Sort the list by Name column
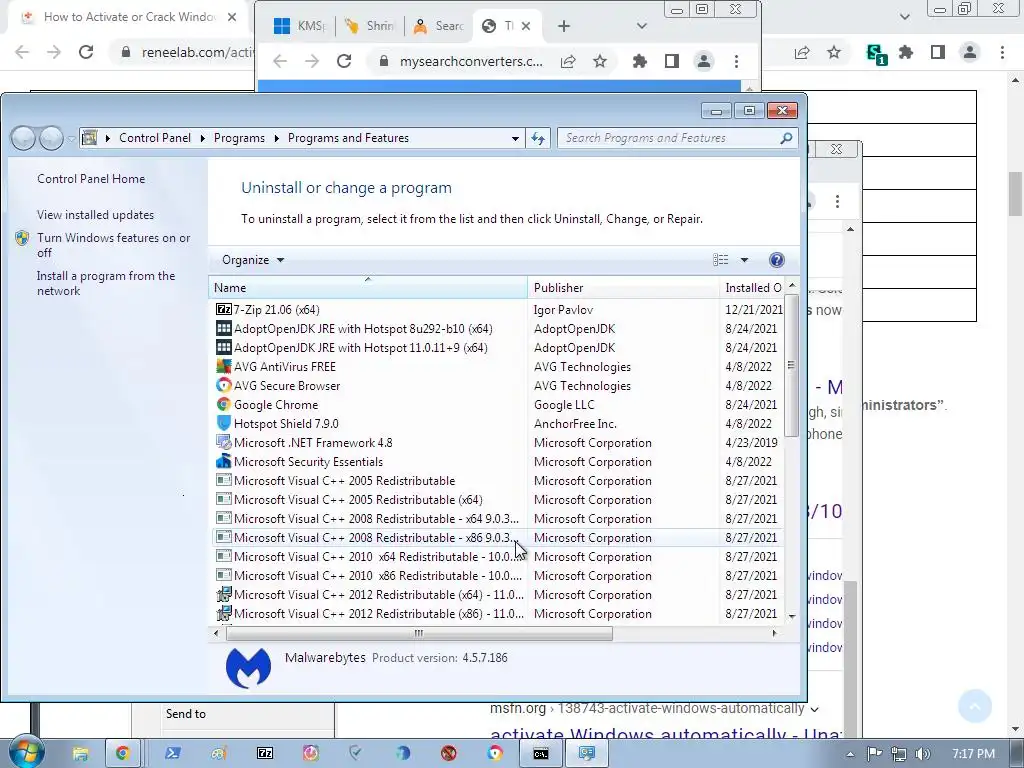 pyautogui.click(x=368, y=287)
